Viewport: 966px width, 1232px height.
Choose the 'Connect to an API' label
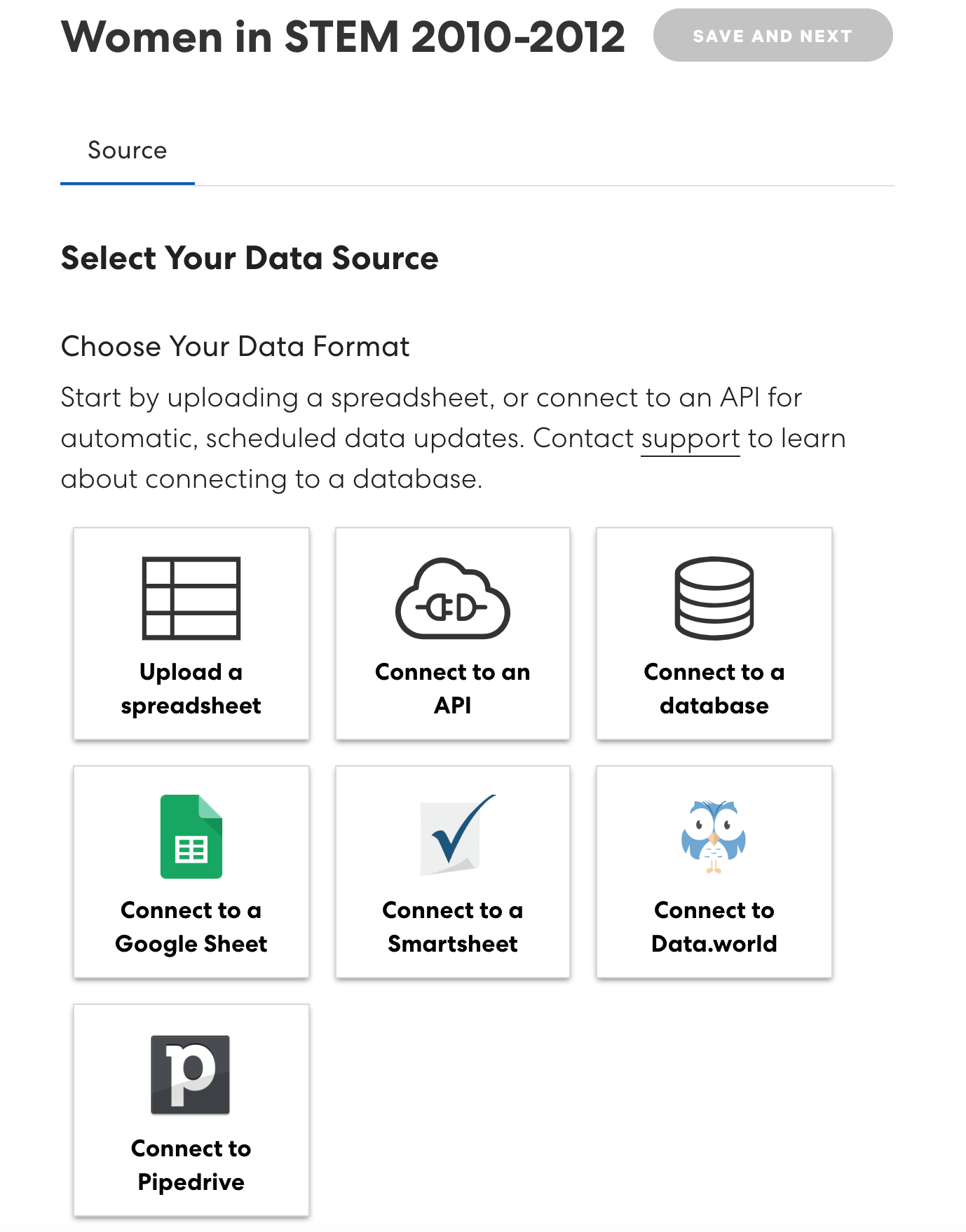[x=453, y=689]
